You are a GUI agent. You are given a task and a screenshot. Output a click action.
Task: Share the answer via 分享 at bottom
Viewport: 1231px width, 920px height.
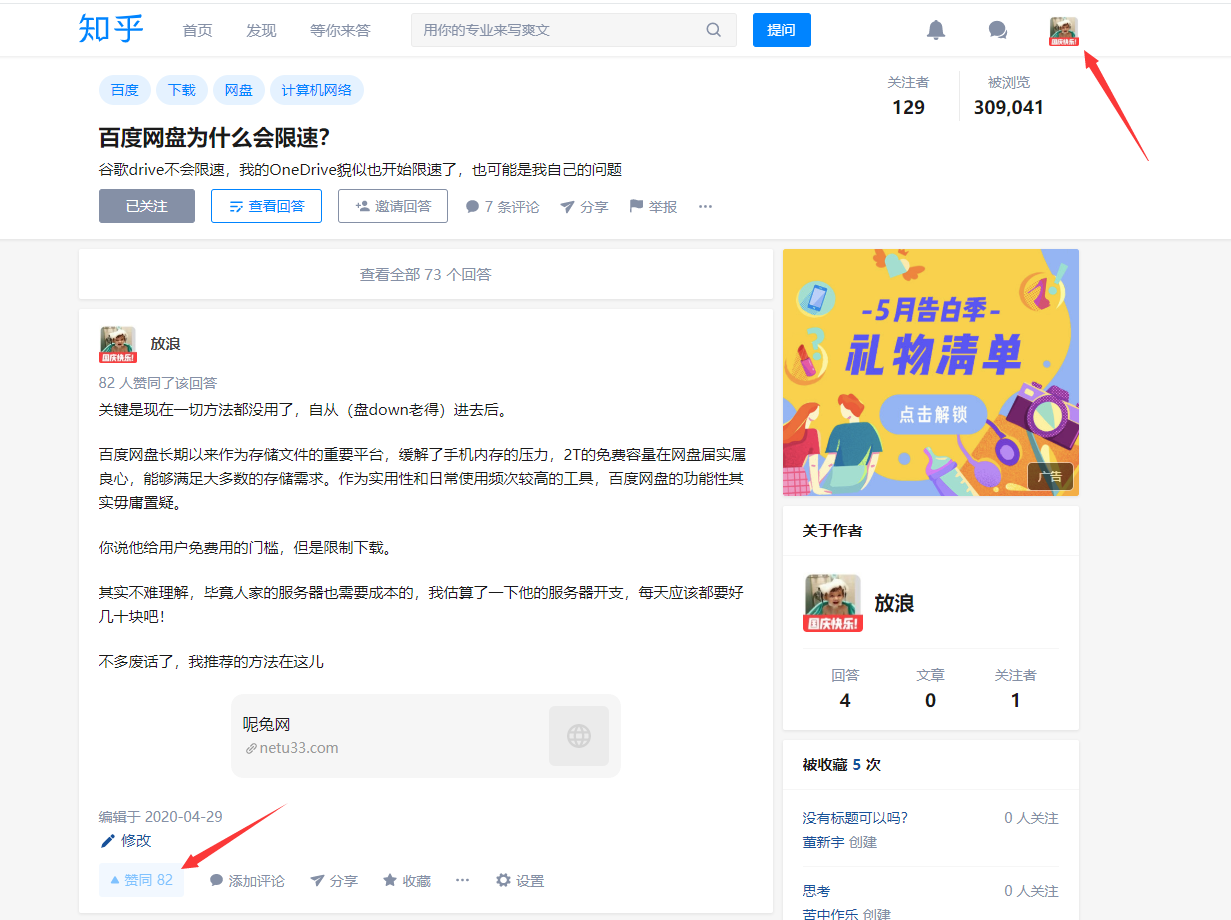click(x=334, y=881)
